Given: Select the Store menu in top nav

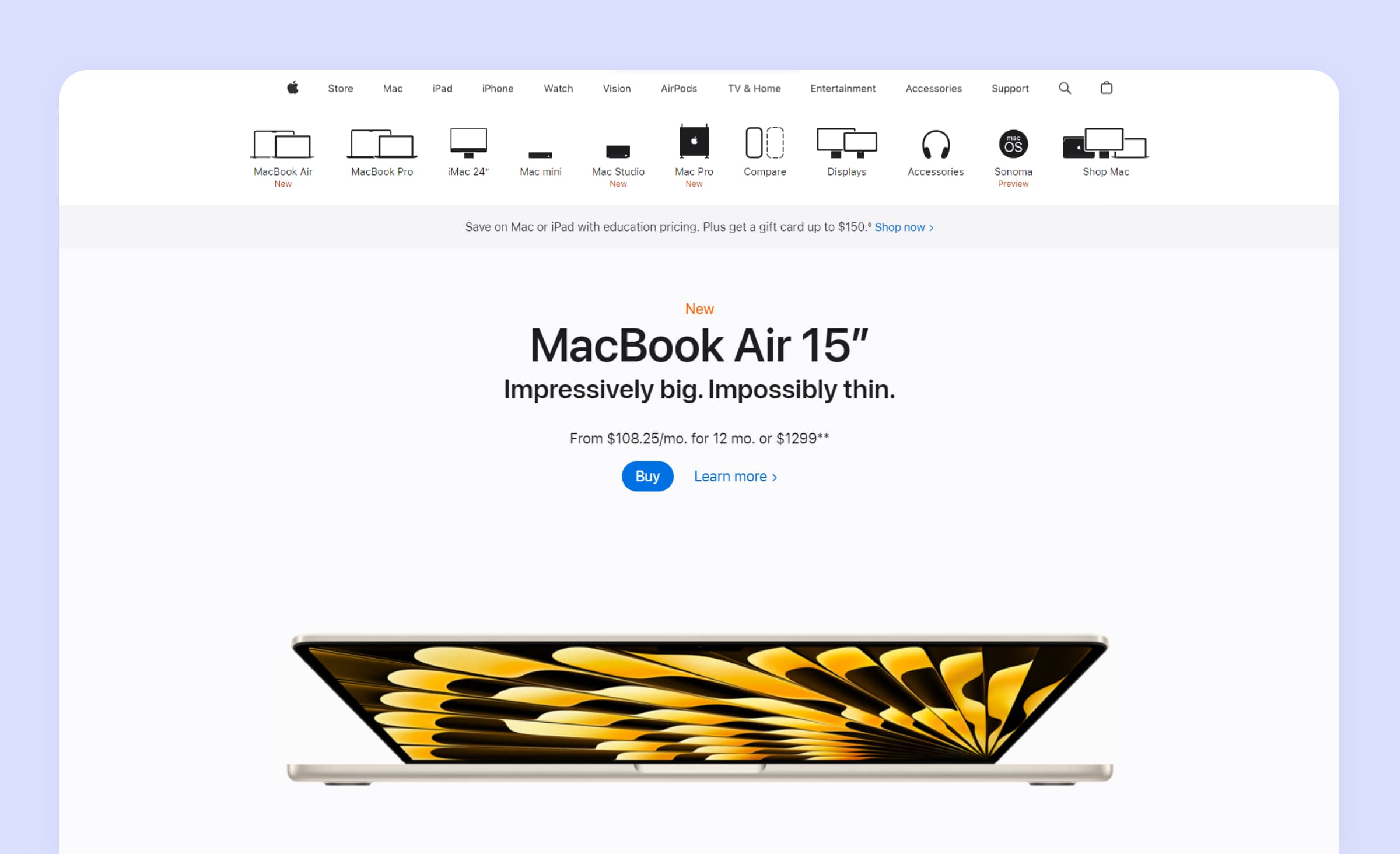Looking at the screenshot, I should point(340,88).
